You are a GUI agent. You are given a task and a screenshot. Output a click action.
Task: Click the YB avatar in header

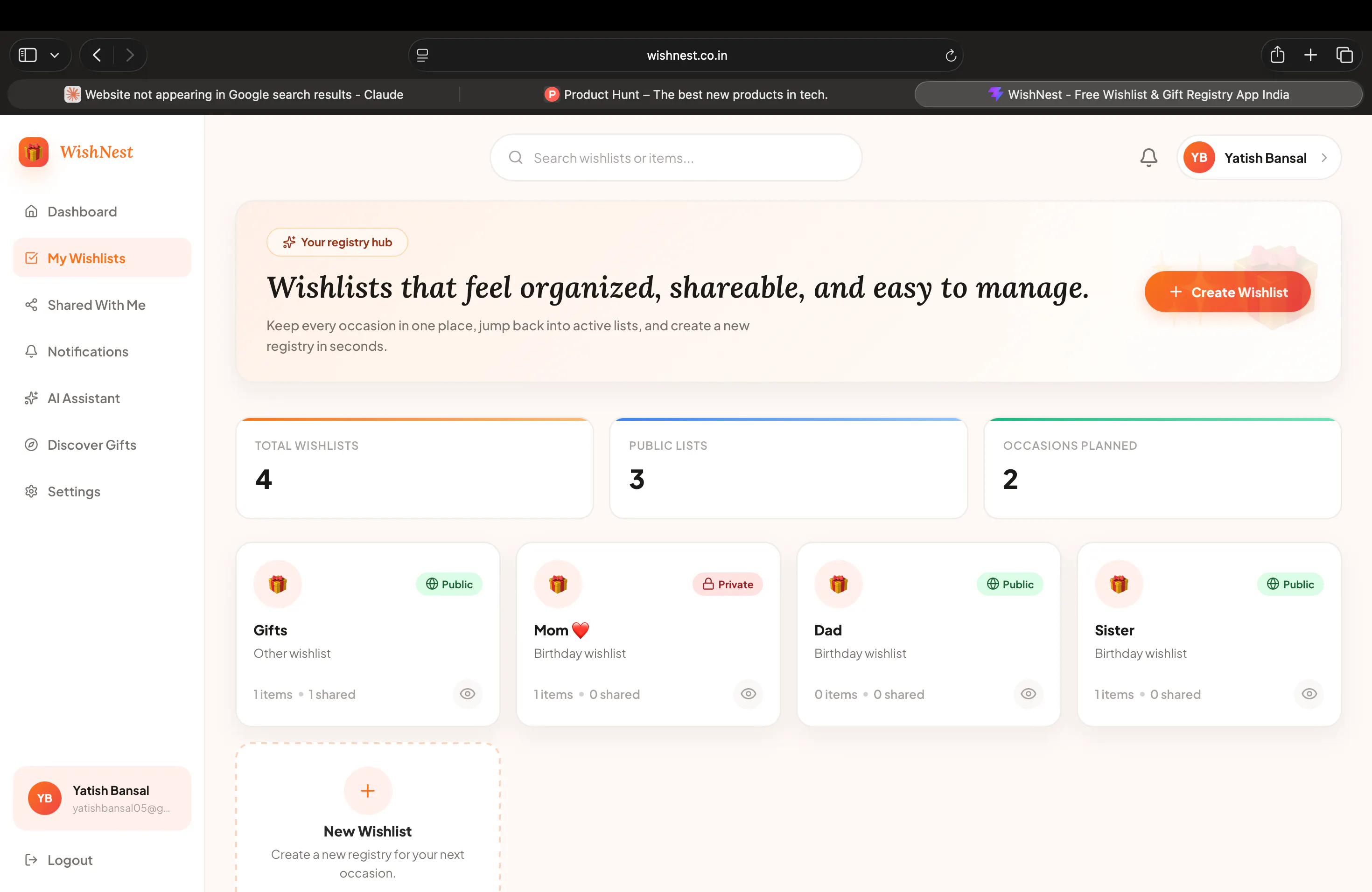1199,157
